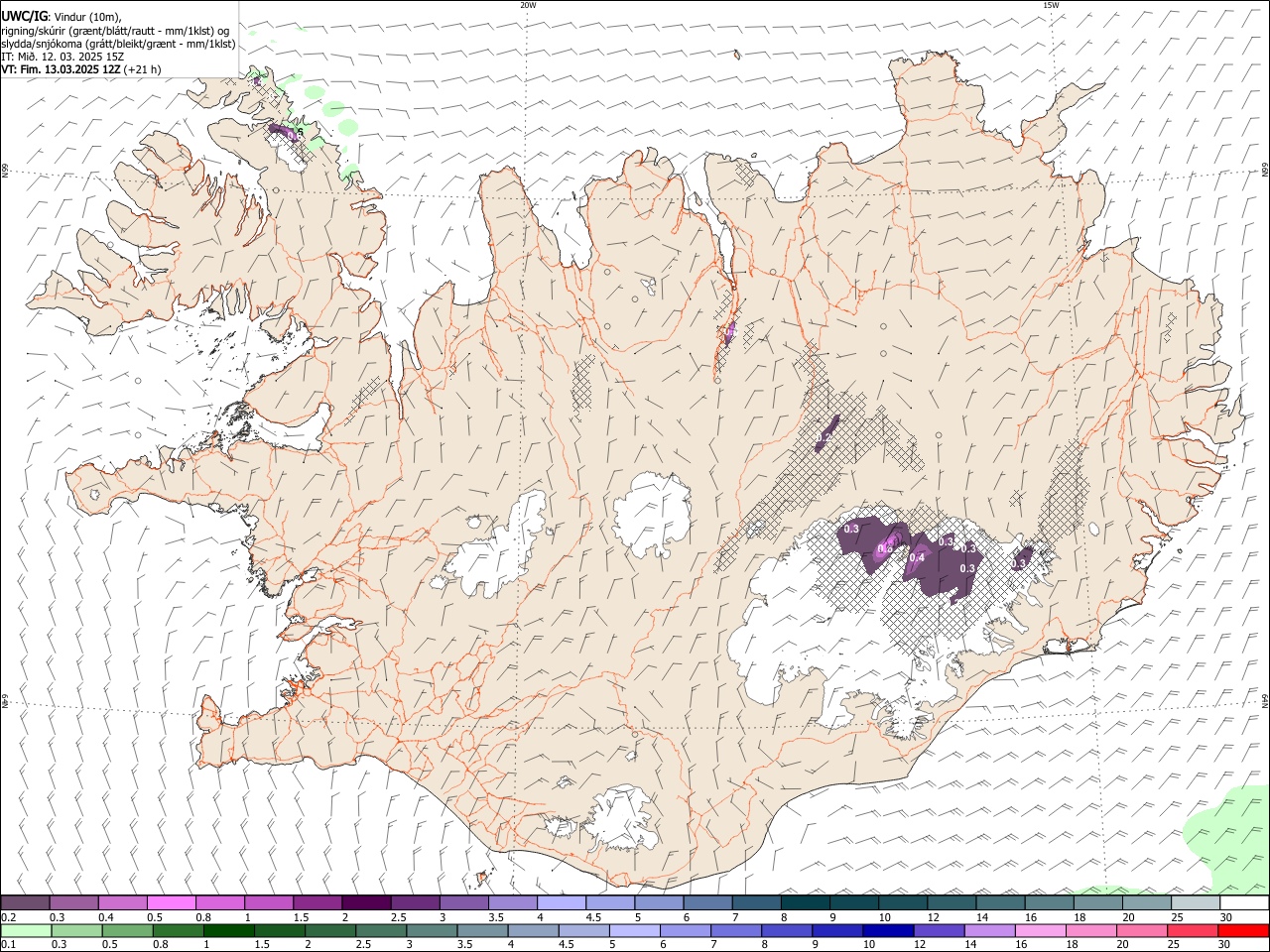1270x952 pixels.
Task: Click bright magenta 0.5 swatch in upper legend
Action: (x=172, y=902)
